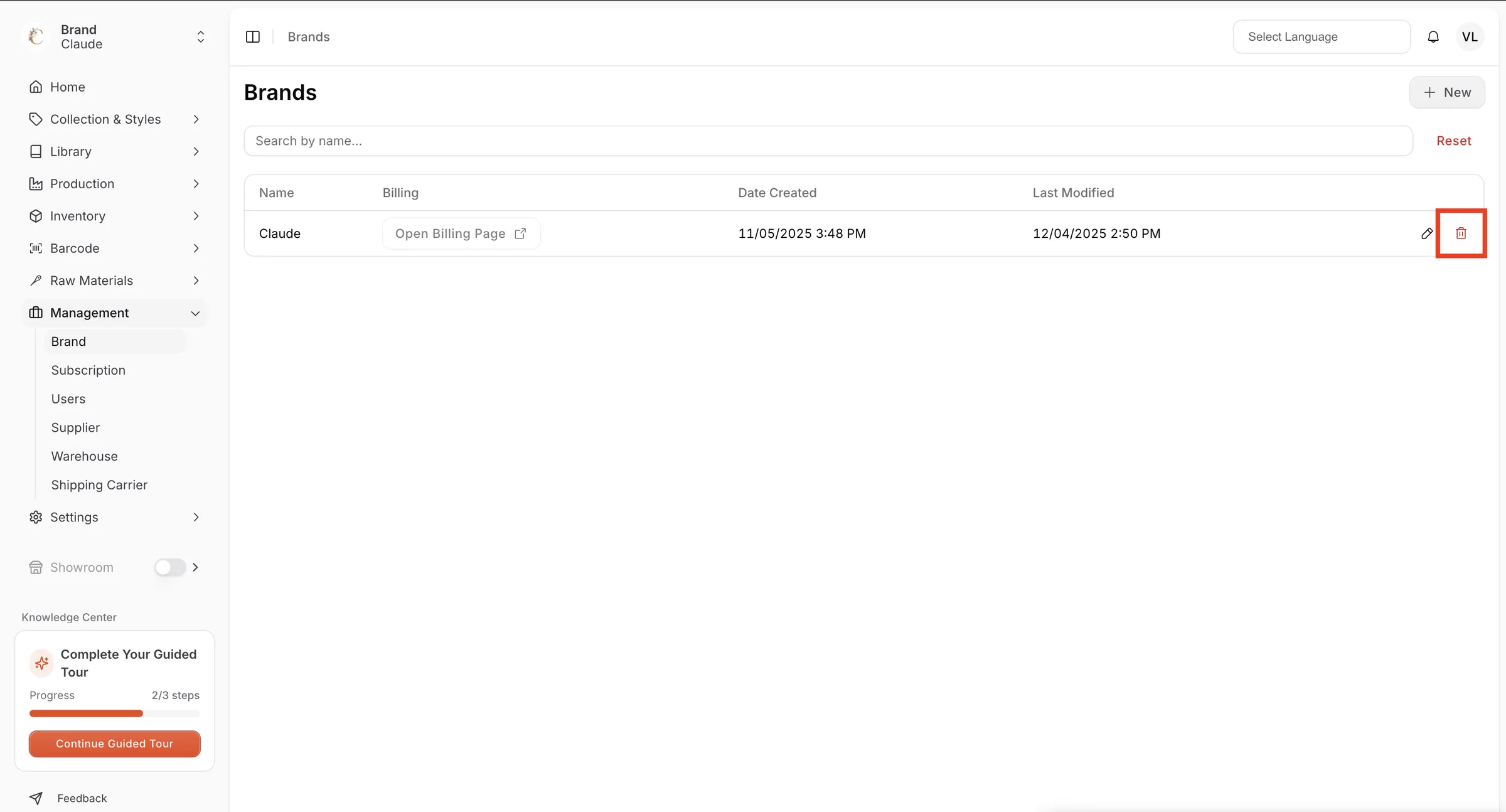Image resolution: width=1506 pixels, height=812 pixels.
Task: Click the Library book icon
Action: pos(36,151)
